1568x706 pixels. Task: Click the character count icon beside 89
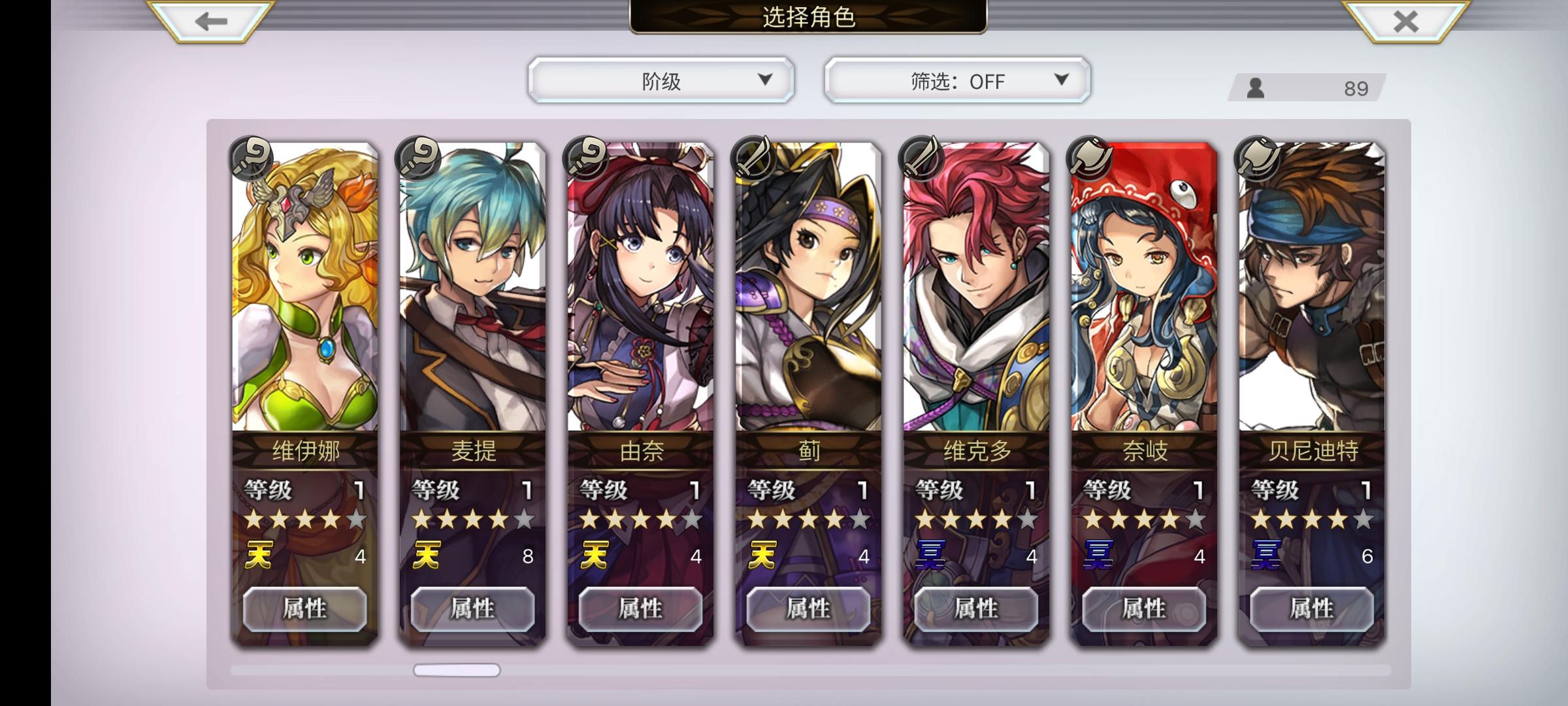pyautogui.click(x=1256, y=88)
